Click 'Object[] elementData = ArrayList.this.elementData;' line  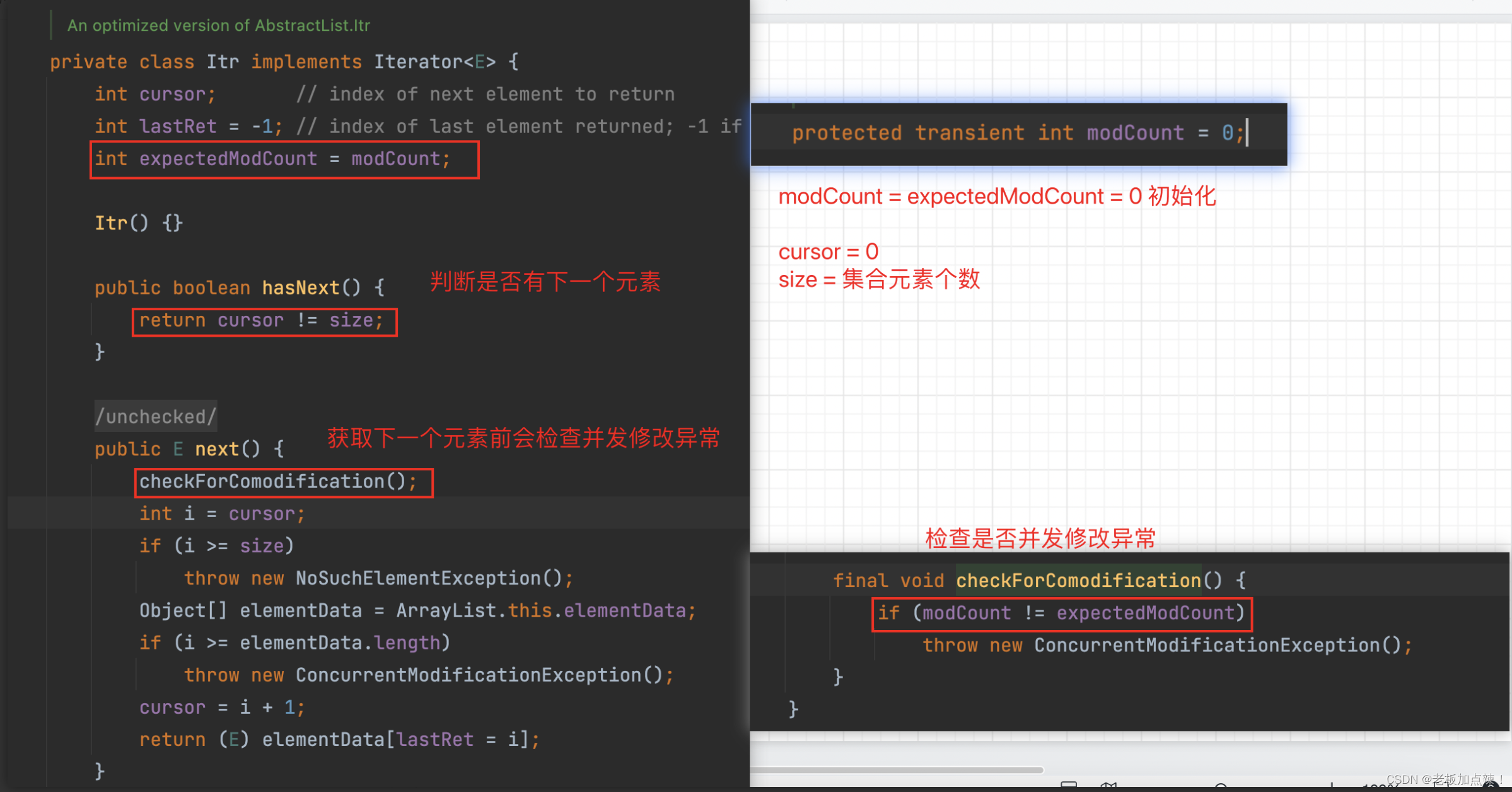click(x=418, y=610)
